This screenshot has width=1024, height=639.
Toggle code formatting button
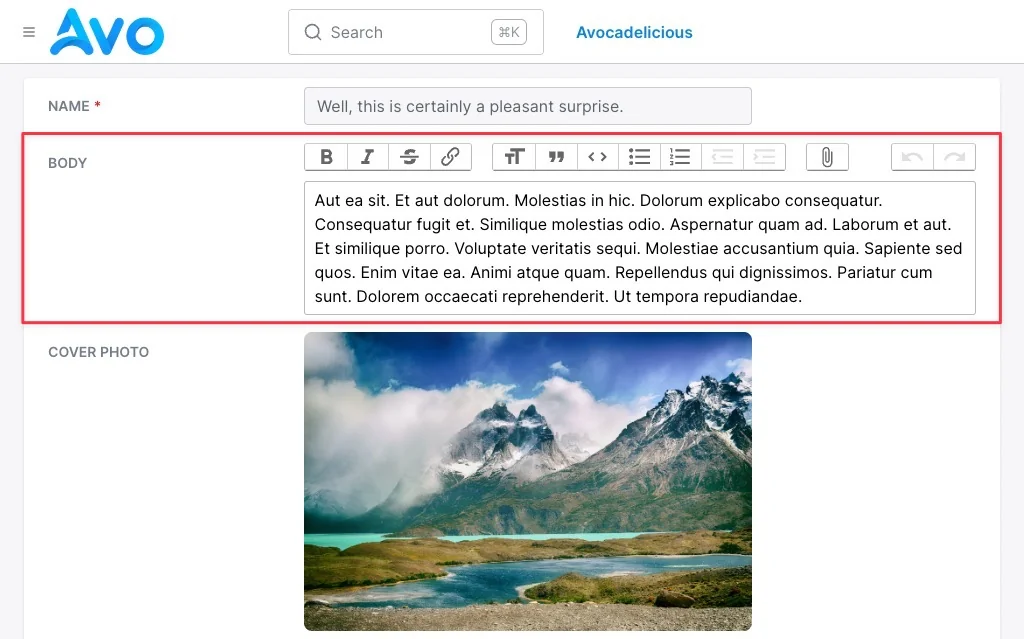coord(598,157)
